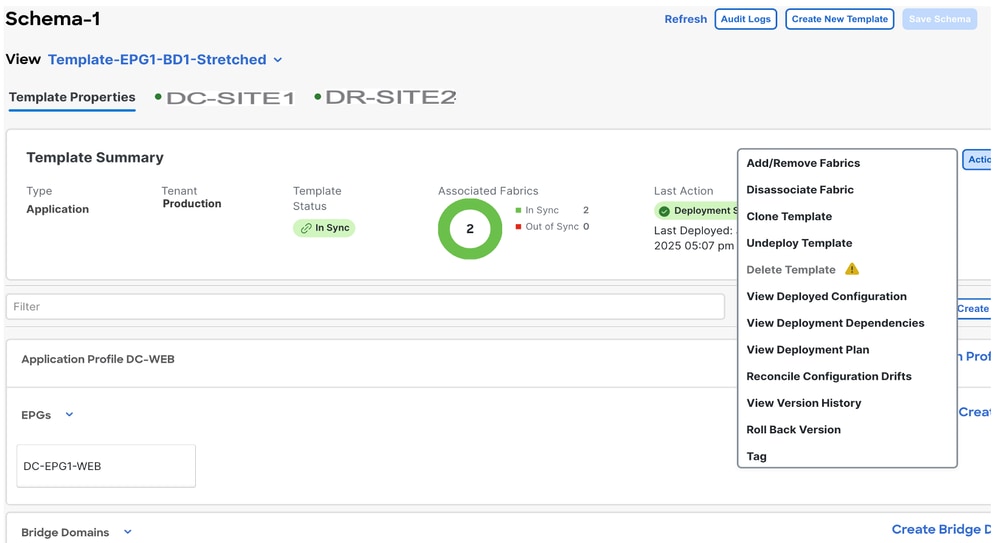Click the Create link in EPGs row
Screen dimensions: 999x543
tap(975, 412)
